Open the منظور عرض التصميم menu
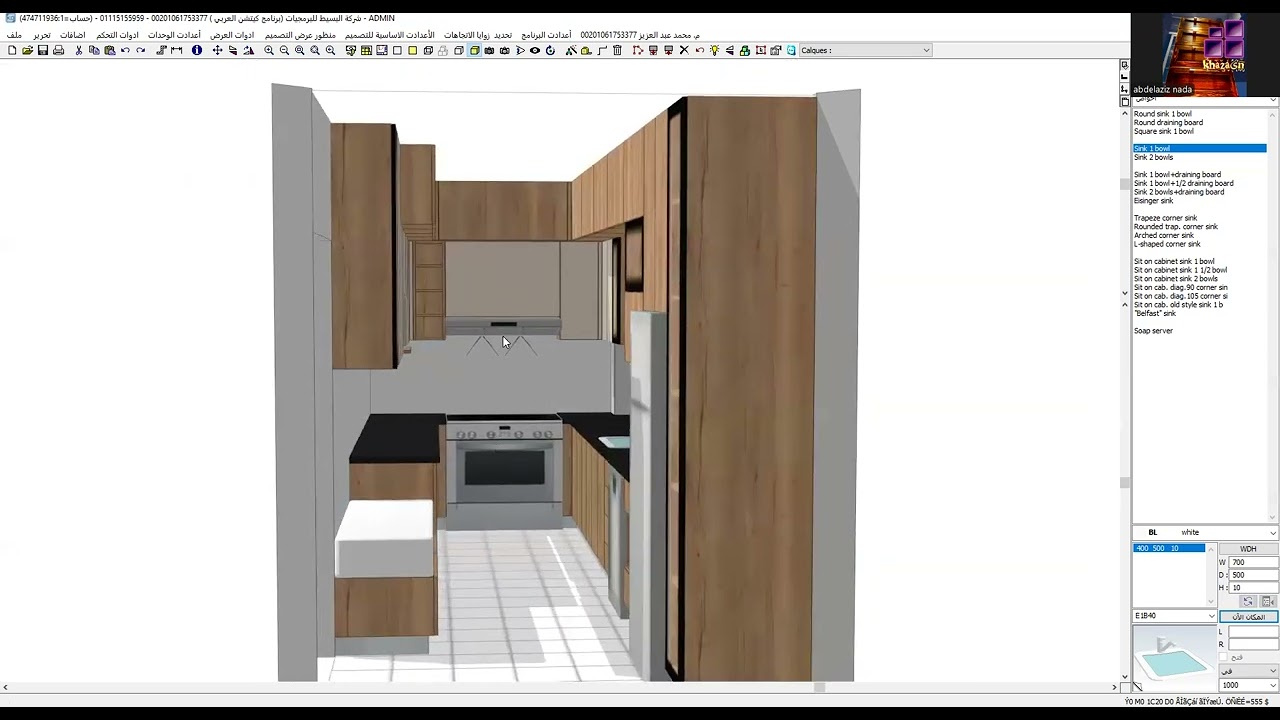The height and width of the screenshot is (720, 1280). click(300, 35)
